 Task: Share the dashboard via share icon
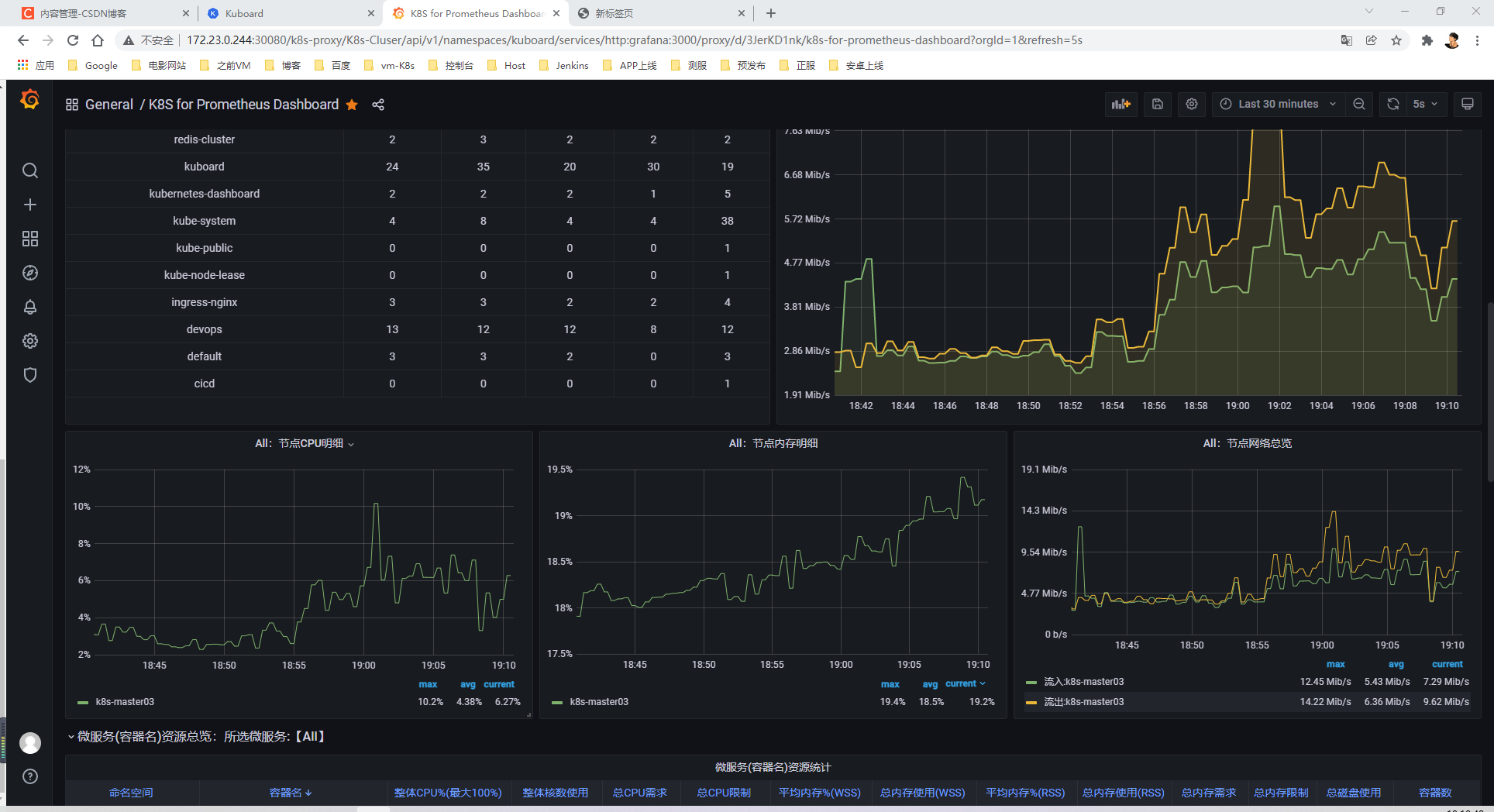click(378, 105)
